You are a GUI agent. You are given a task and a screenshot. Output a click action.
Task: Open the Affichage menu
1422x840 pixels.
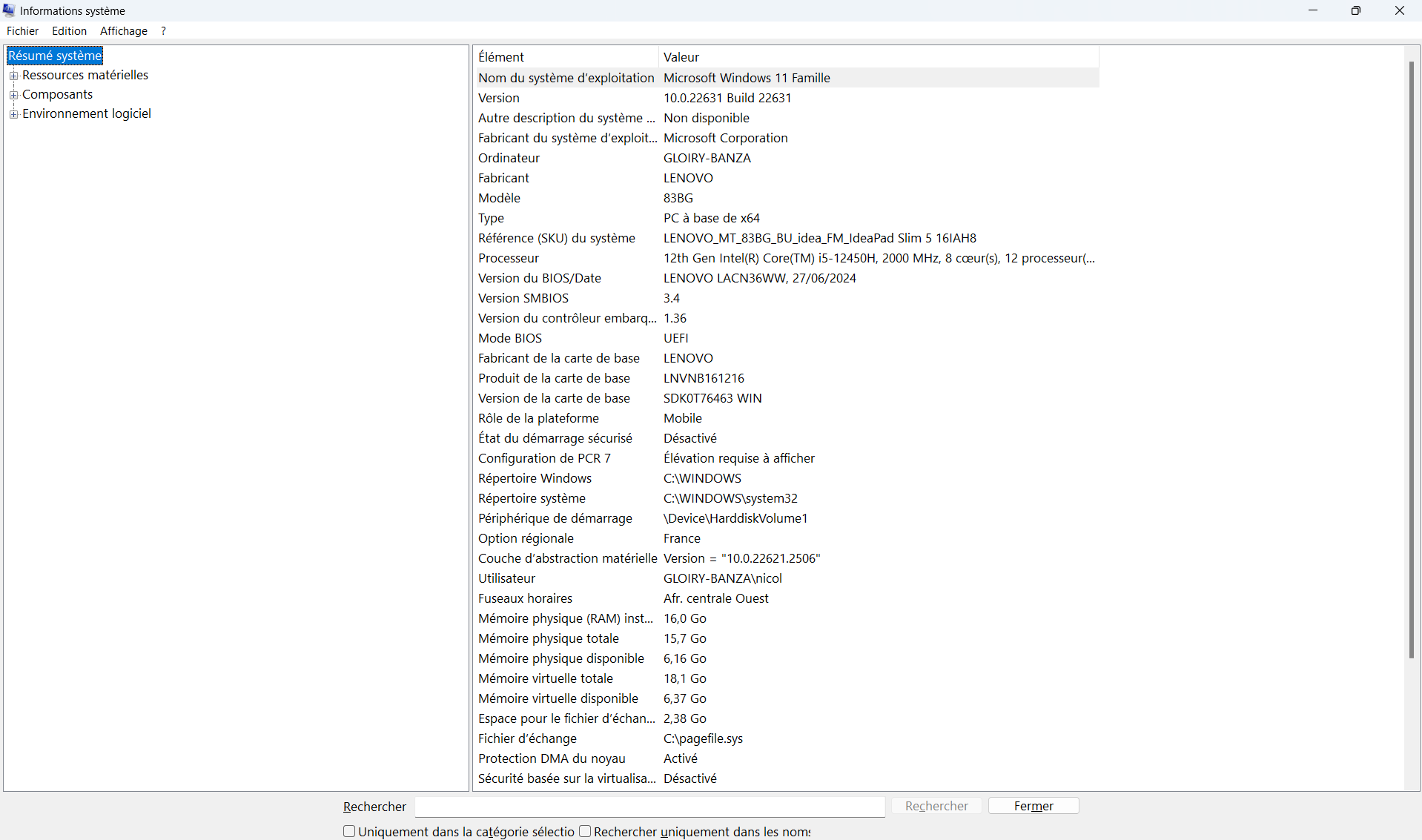(123, 30)
